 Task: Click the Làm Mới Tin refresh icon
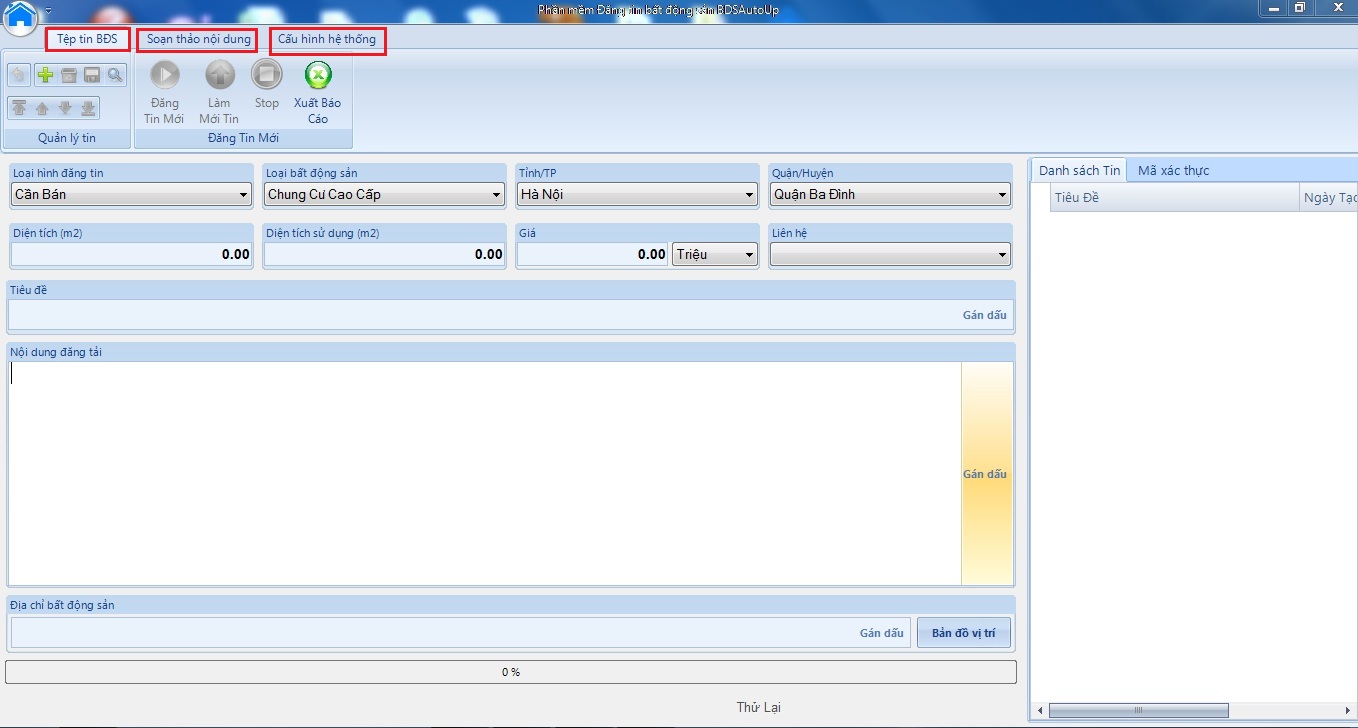click(219, 75)
